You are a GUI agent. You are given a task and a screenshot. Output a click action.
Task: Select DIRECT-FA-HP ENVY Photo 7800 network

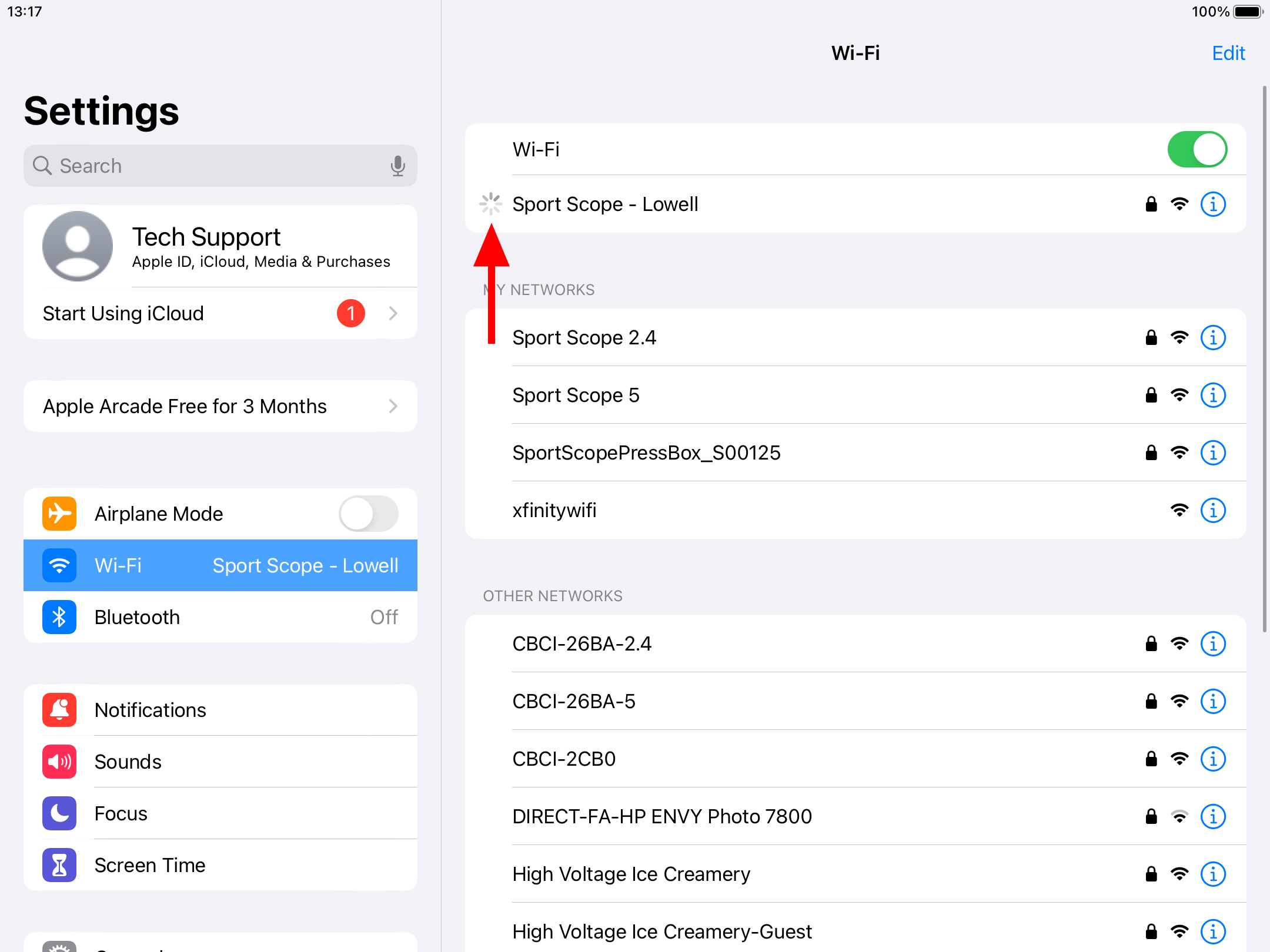(855, 817)
